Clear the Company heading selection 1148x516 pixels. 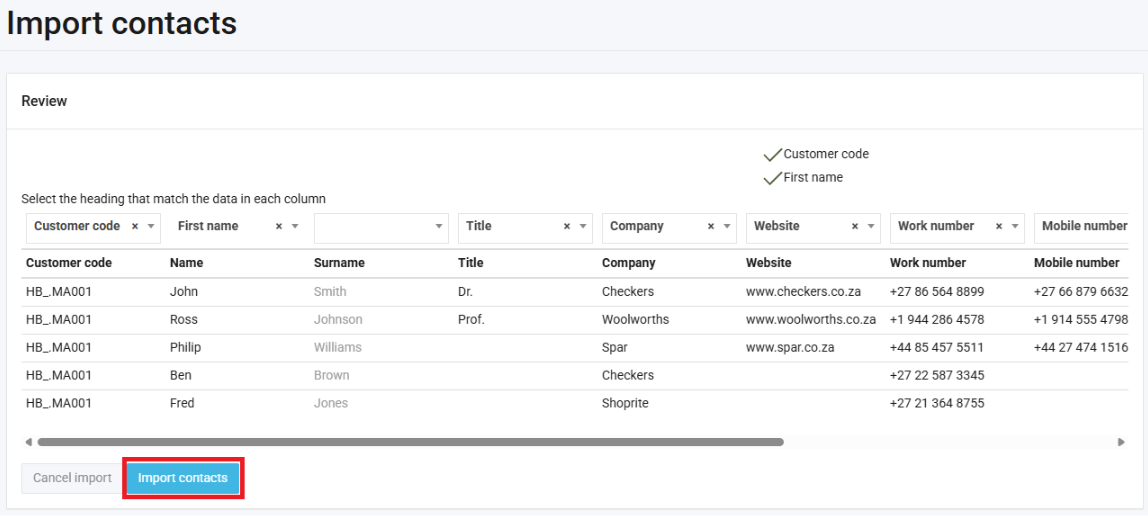[711, 227]
